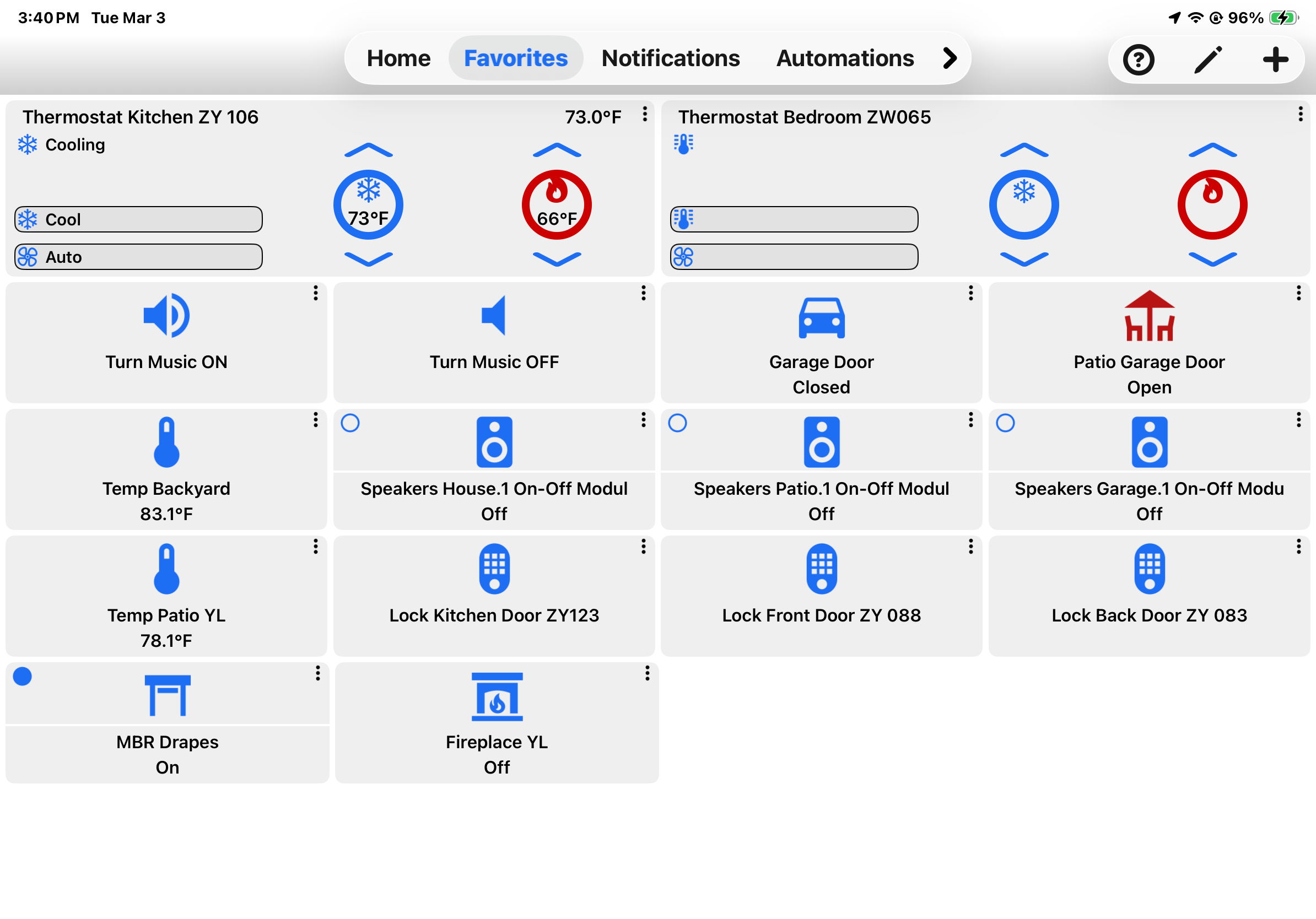Tap the Turn Music ON speaker icon
This screenshot has height=919, width=1316.
[x=166, y=316]
